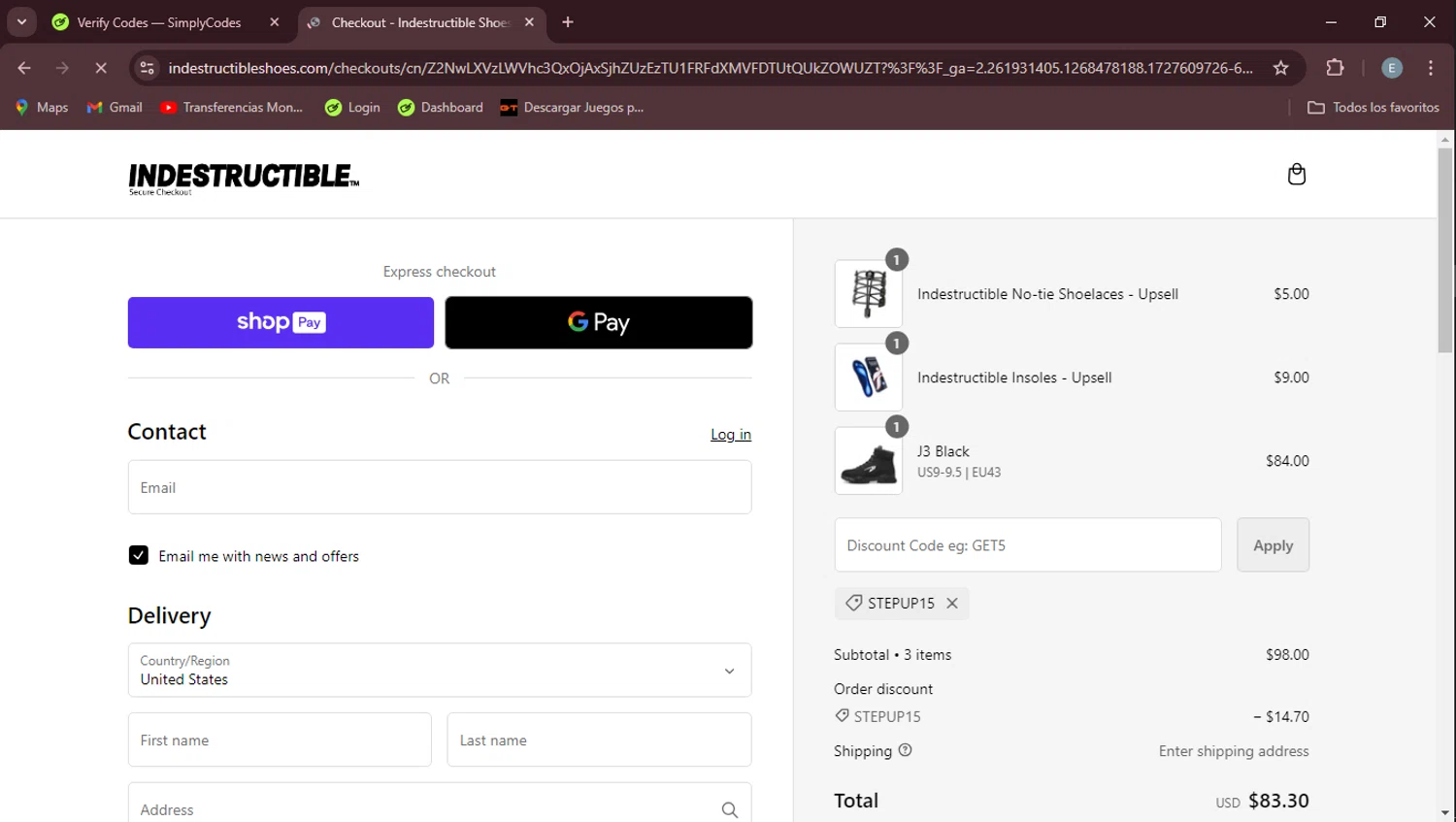Open the Login bookmark
This screenshot has width=1456, height=822.
pyautogui.click(x=352, y=108)
